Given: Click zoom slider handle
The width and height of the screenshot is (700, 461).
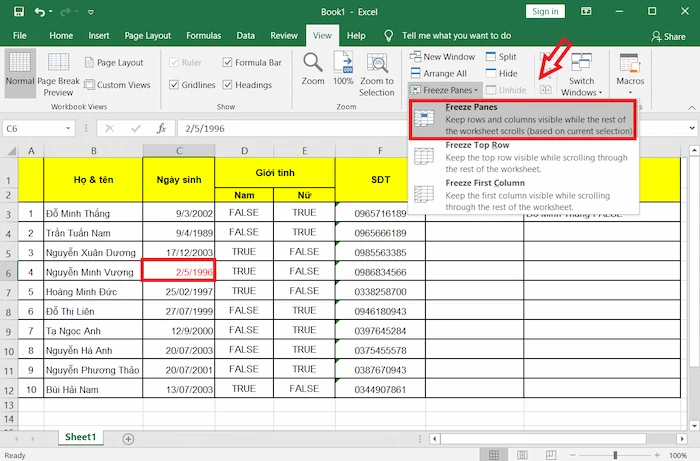Looking at the screenshot, I should (615, 455).
